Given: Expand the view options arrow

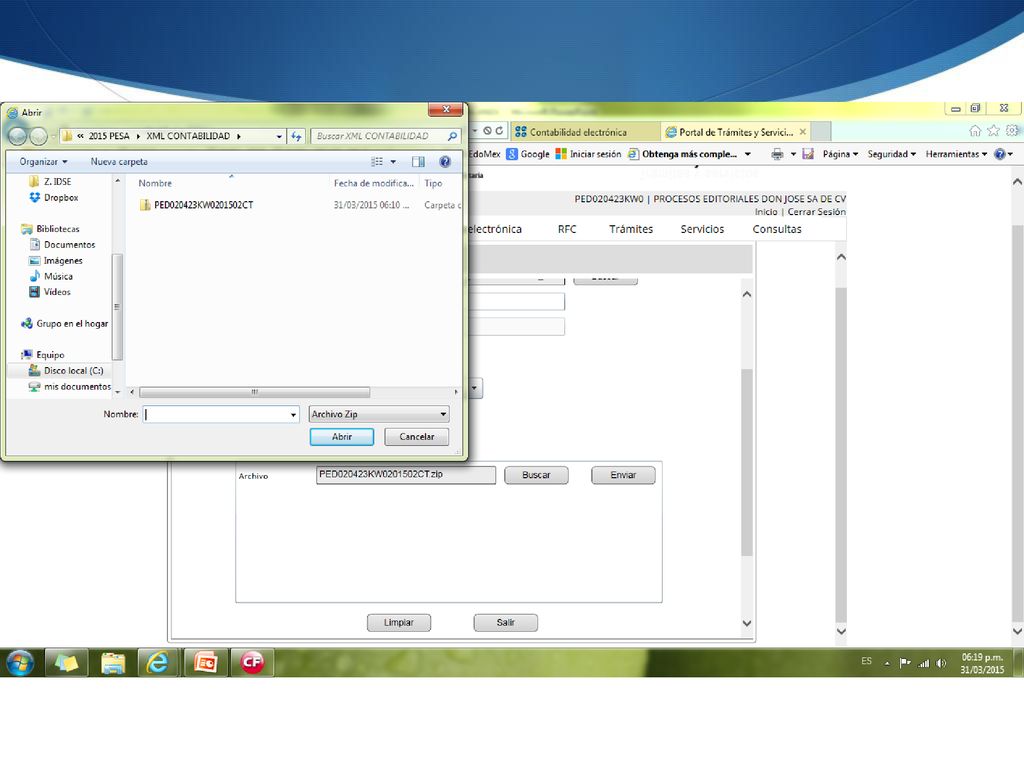Looking at the screenshot, I should coord(393,161).
